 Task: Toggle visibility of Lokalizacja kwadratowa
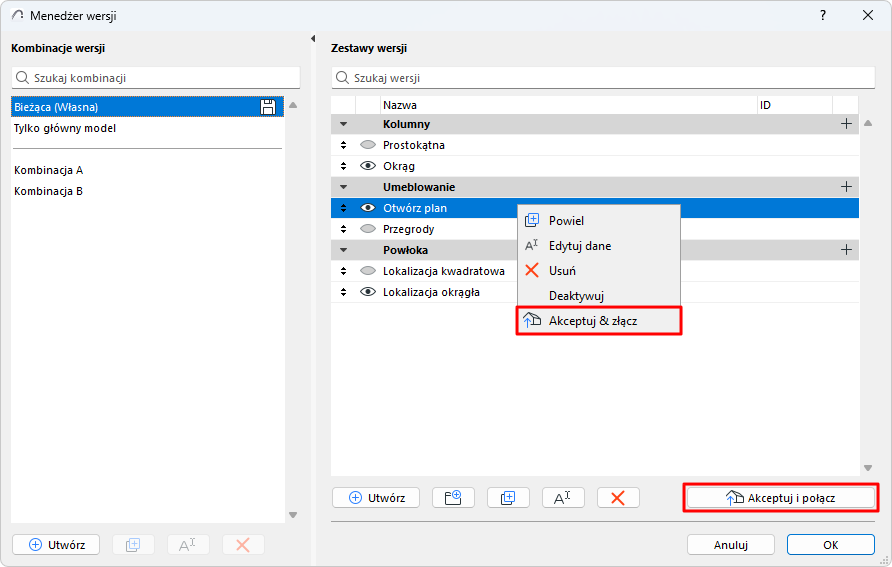point(368,271)
